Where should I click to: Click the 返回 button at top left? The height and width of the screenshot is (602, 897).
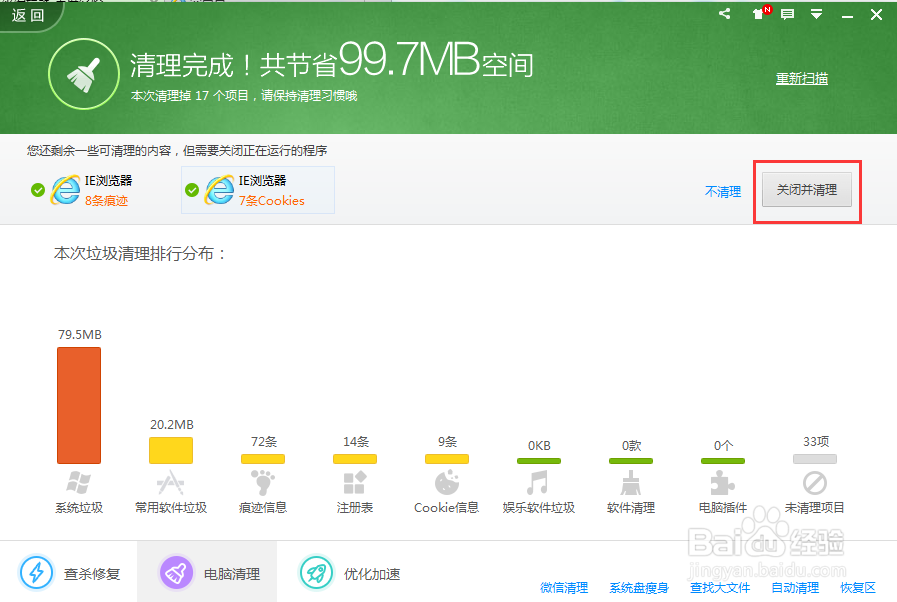[27, 14]
